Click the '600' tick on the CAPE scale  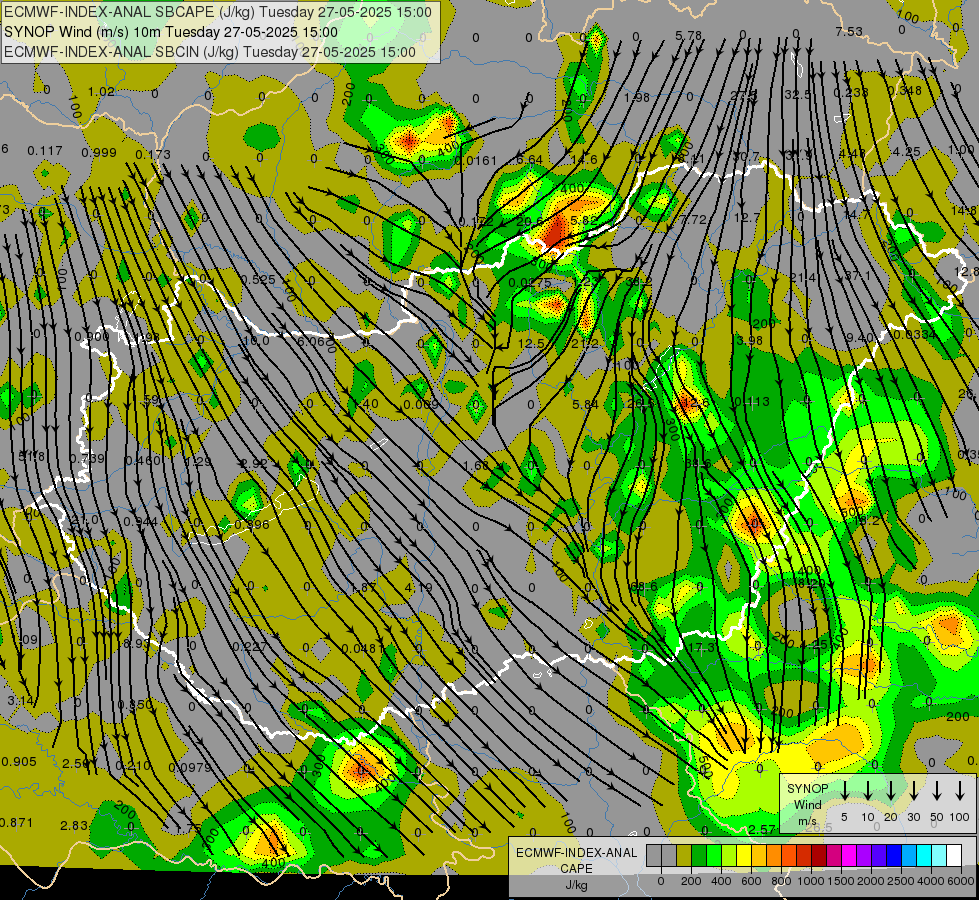[751, 881]
